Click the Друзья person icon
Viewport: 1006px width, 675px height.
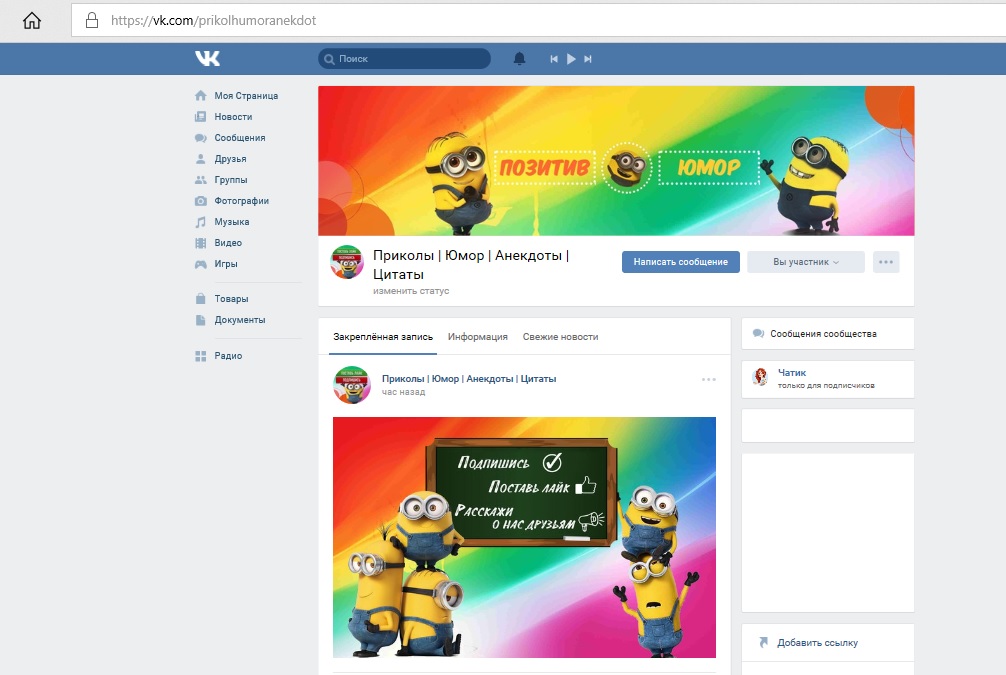click(201, 158)
